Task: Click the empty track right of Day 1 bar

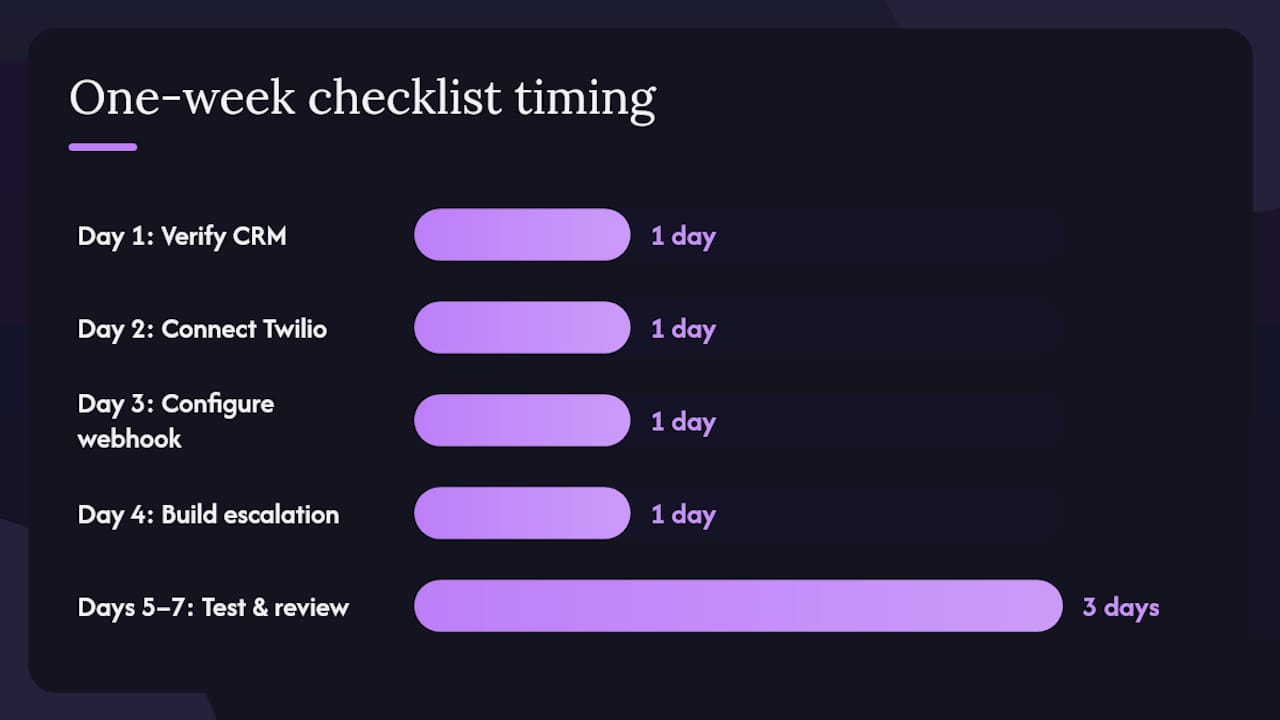Action: (890, 235)
